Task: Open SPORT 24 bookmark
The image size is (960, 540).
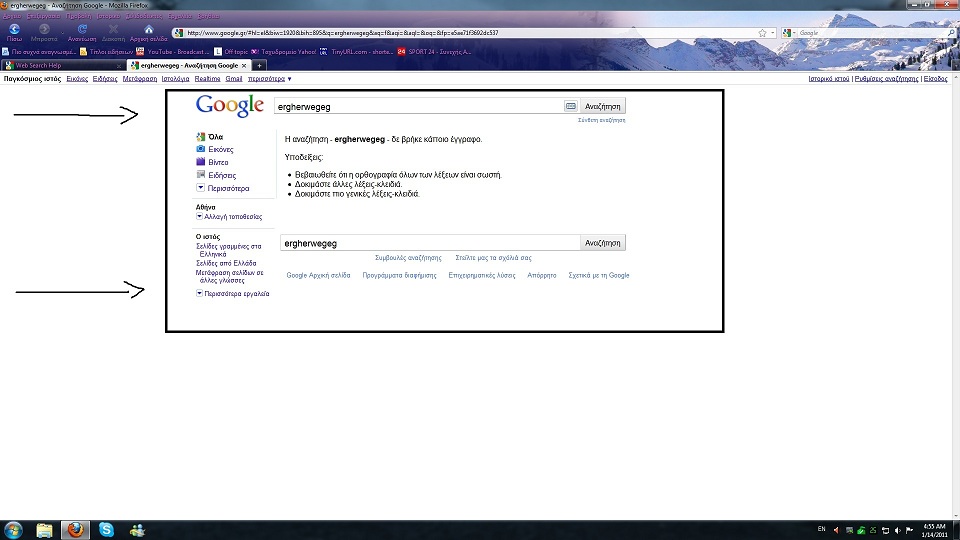Action: click(x=434, y=52)
